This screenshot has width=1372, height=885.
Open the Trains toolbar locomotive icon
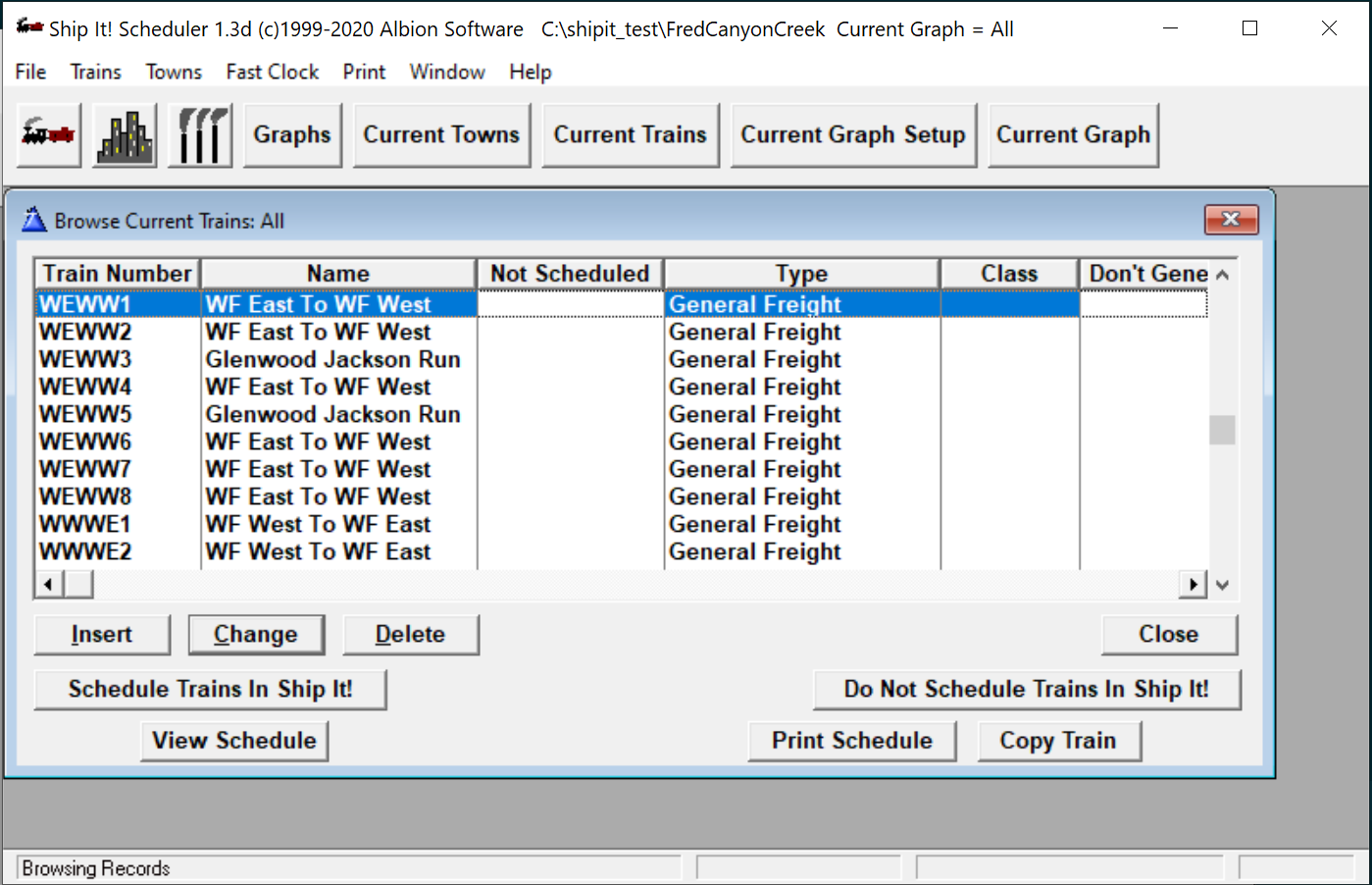[48, 134]
